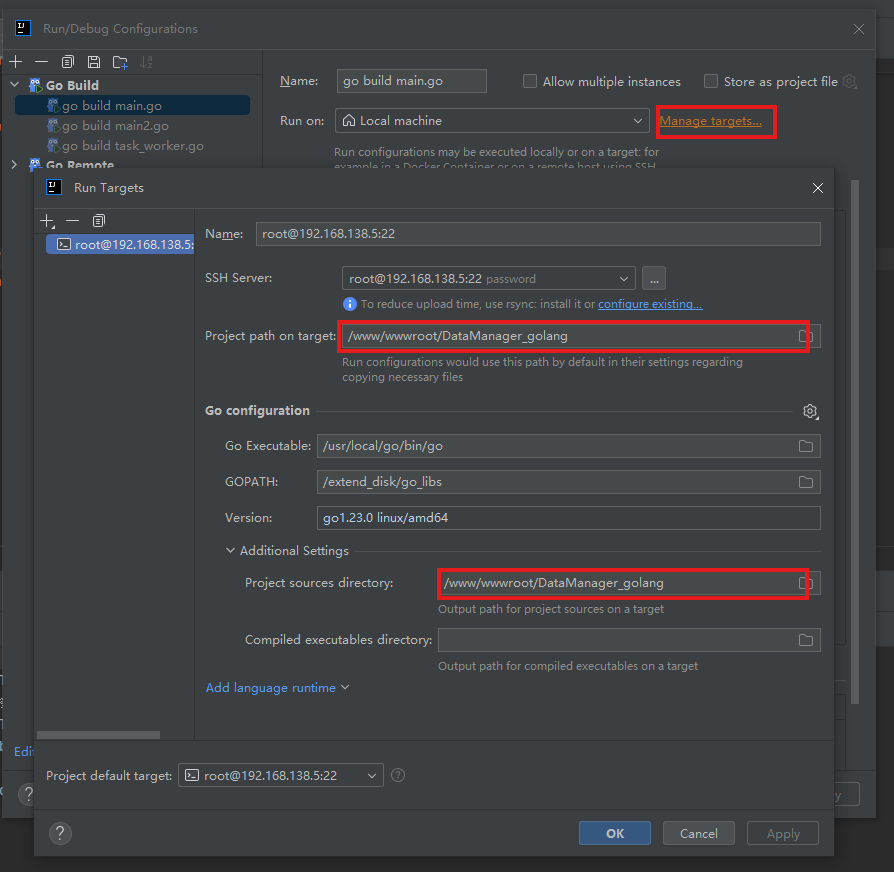Screen dimensions: 894x872
Task: Click the save configuration floppy disk icon
Action: (94, 62)
